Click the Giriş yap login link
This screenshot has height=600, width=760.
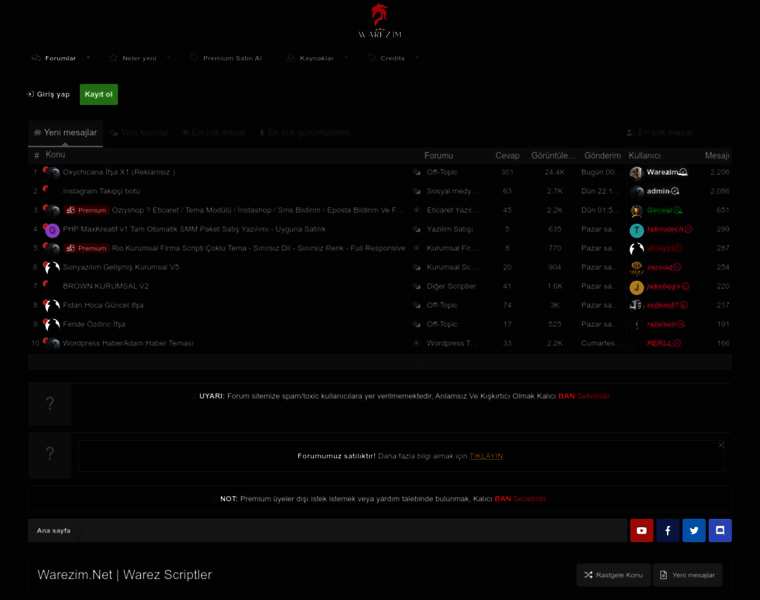click(48, 94)
